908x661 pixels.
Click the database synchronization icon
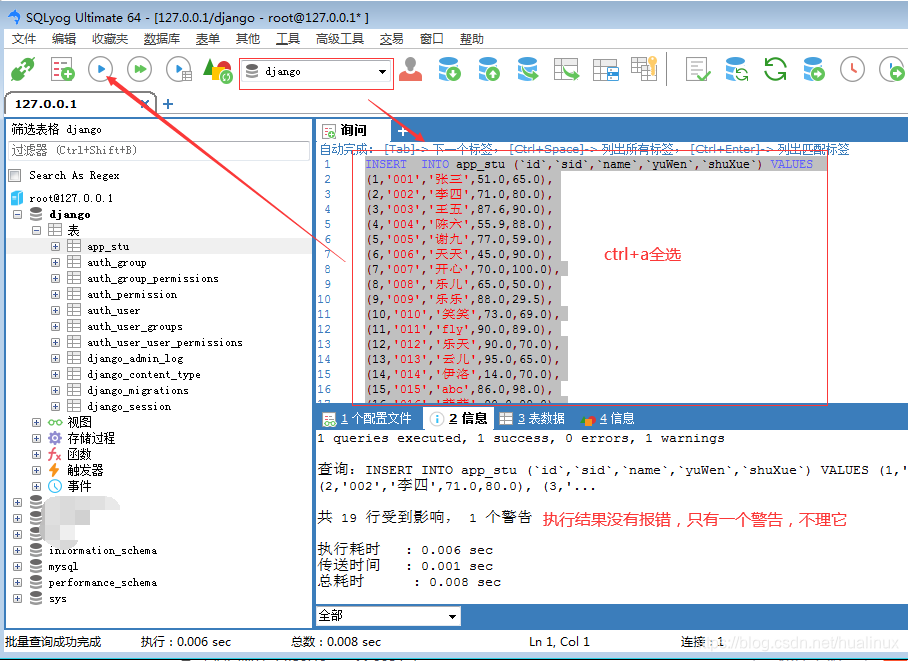tap(737, 69)
